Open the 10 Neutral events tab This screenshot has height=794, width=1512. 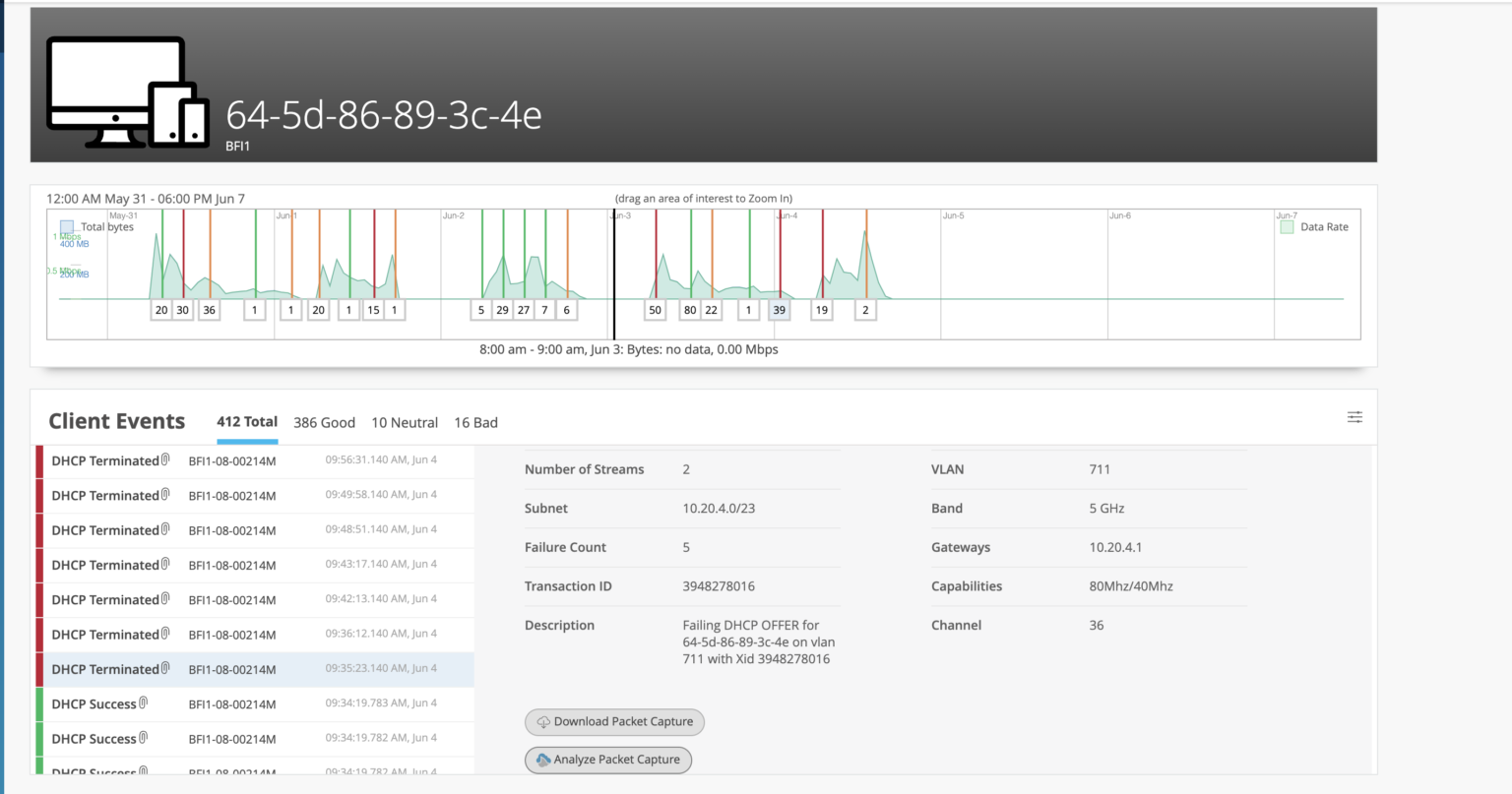pos(404,422)
